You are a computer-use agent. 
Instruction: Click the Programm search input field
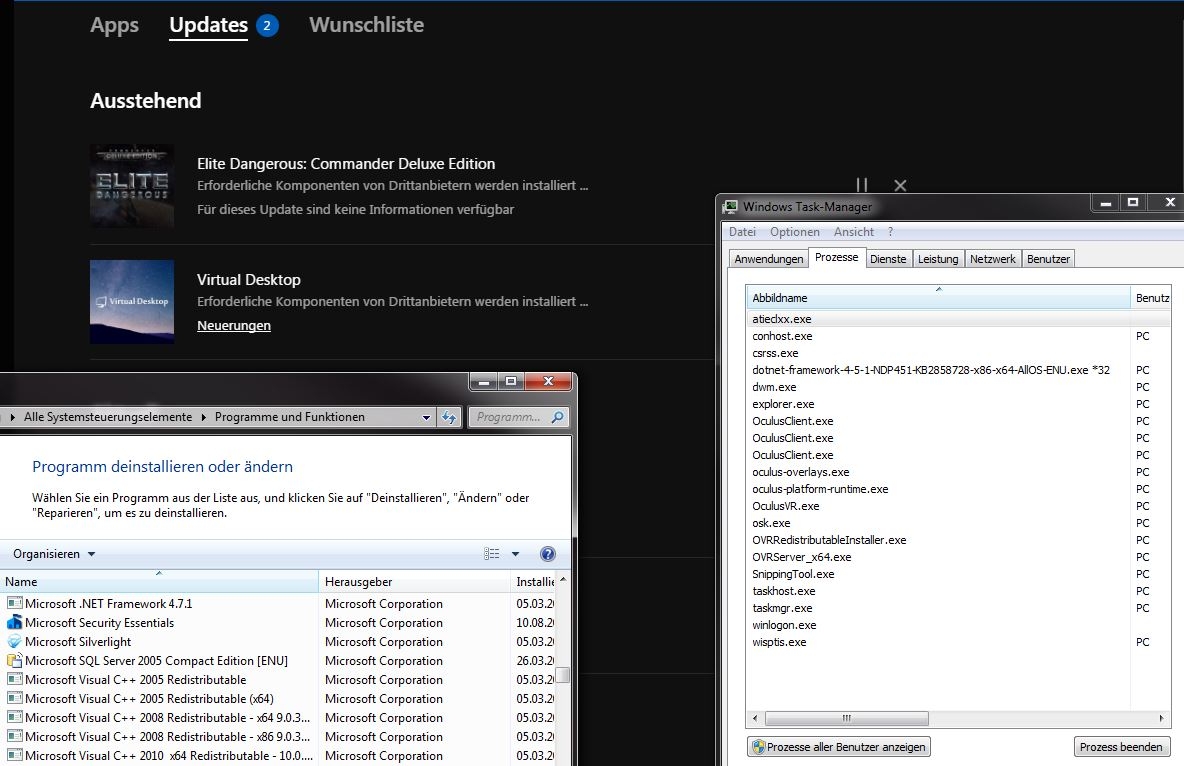click(510, 417)
